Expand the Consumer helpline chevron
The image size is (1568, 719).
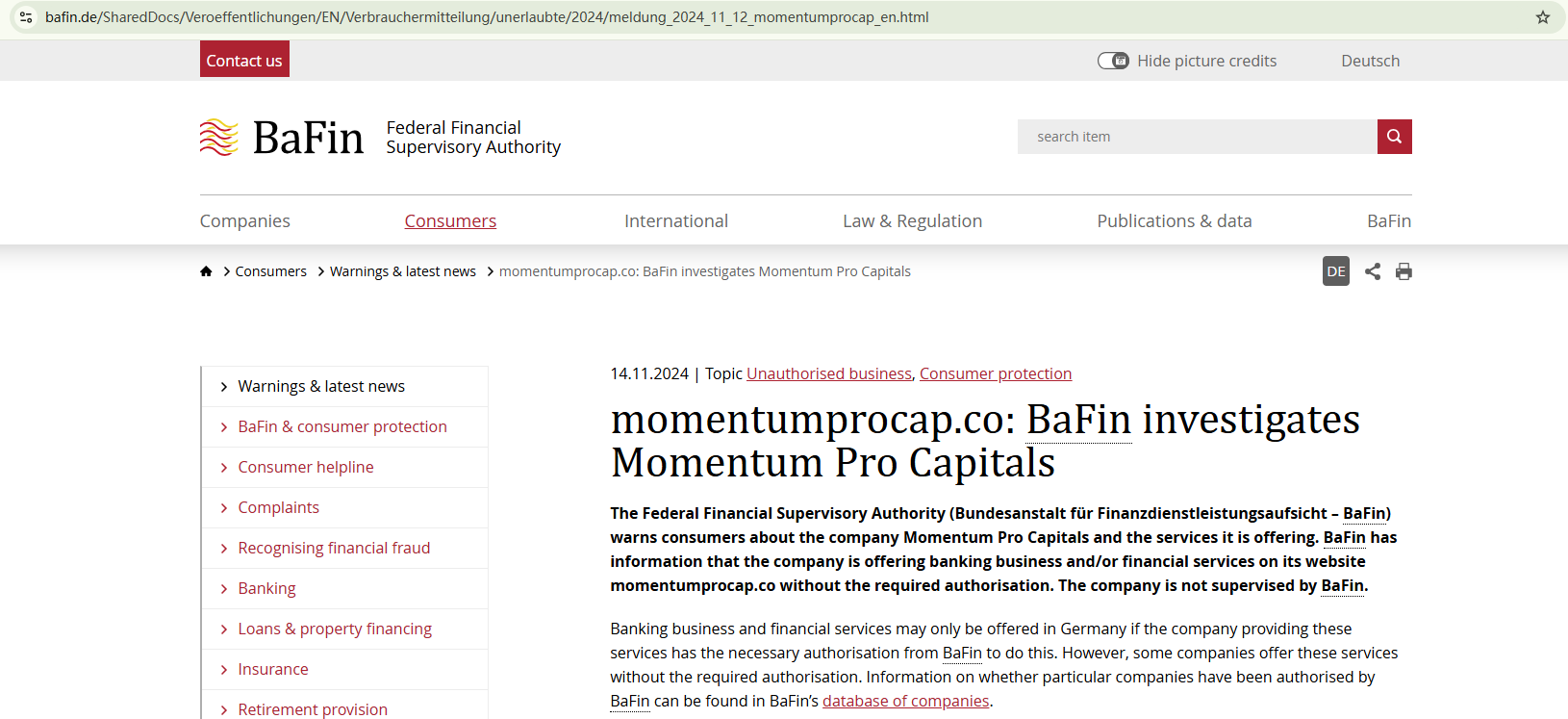click(224, 468)
